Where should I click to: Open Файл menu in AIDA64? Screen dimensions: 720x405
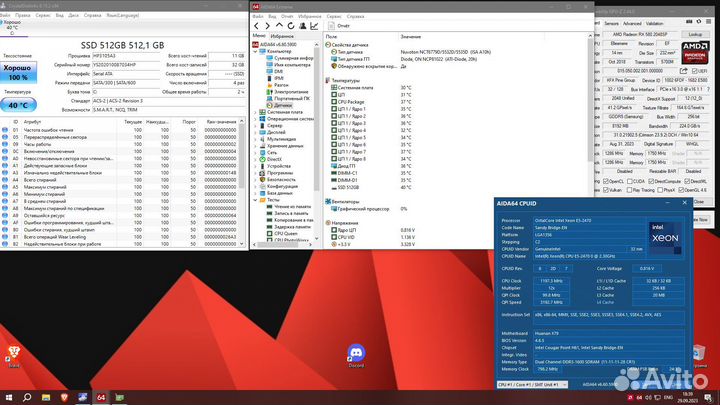point(258,16)
